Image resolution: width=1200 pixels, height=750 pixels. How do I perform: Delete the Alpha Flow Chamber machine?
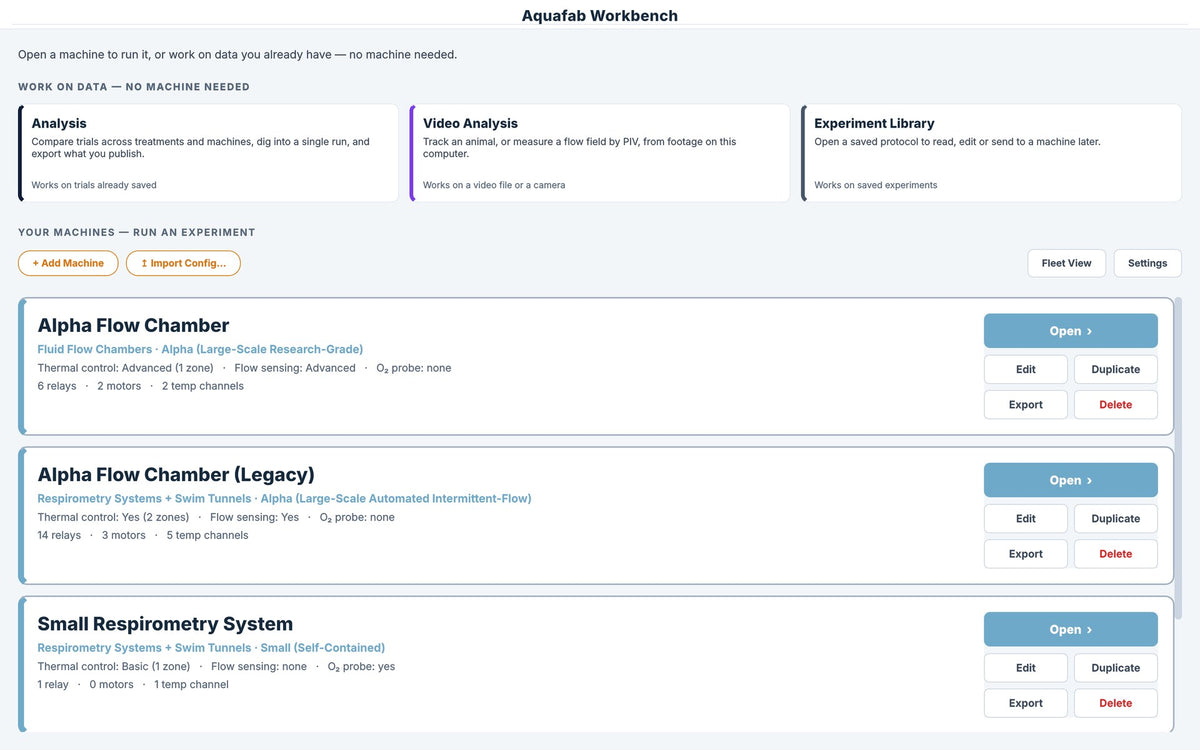pyautogui.click(x=1116, y=405)
